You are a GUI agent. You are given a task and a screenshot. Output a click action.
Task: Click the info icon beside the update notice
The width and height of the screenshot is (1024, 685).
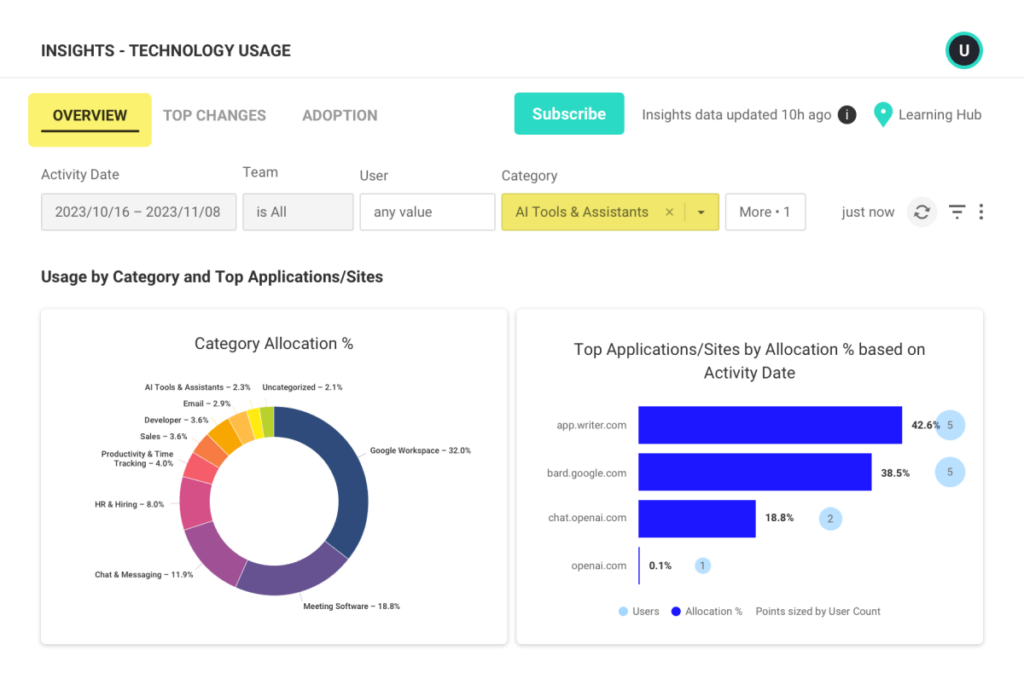pyautogui.click(x=845, y=114)
